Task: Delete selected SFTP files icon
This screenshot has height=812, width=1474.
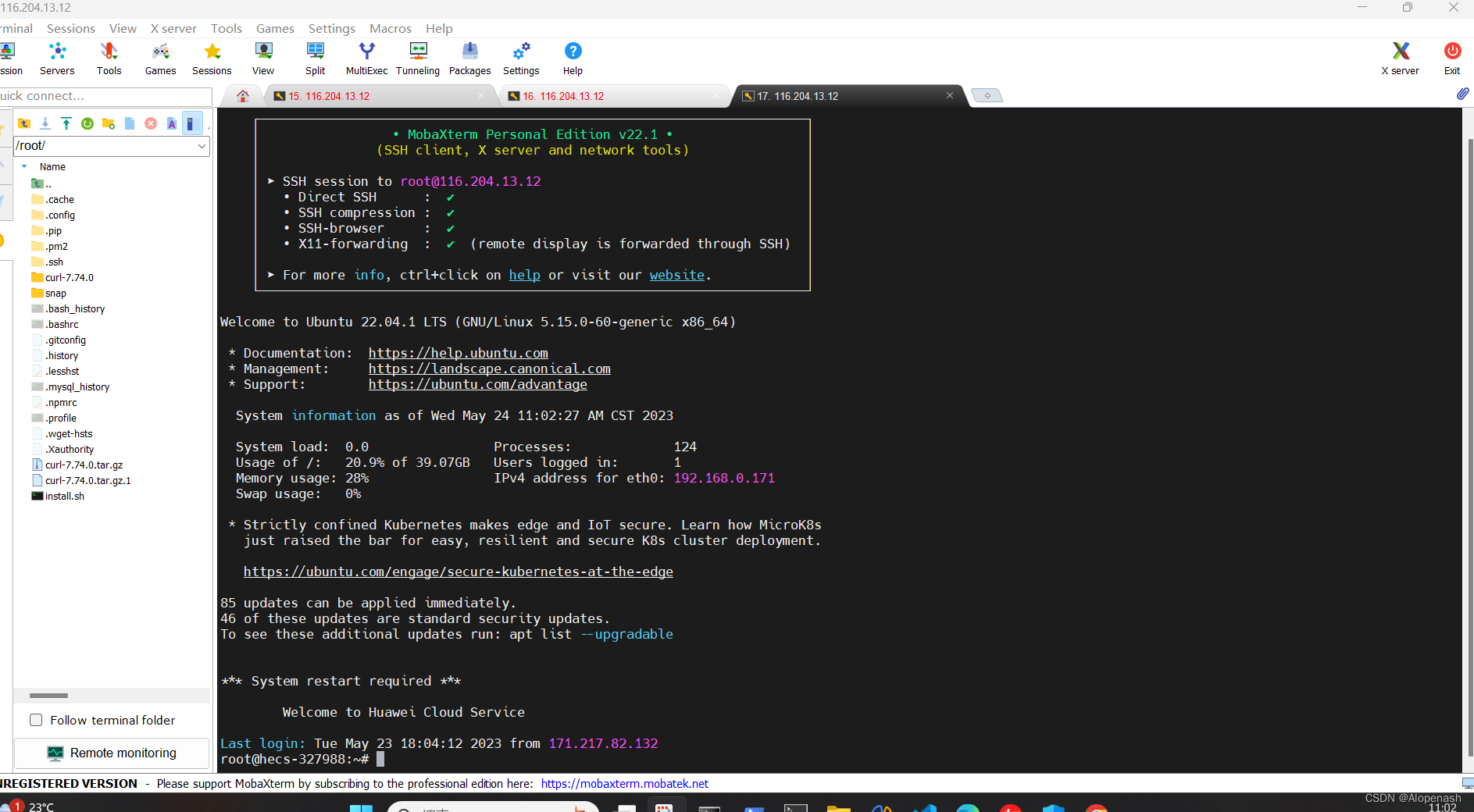Action: point(151,123)
